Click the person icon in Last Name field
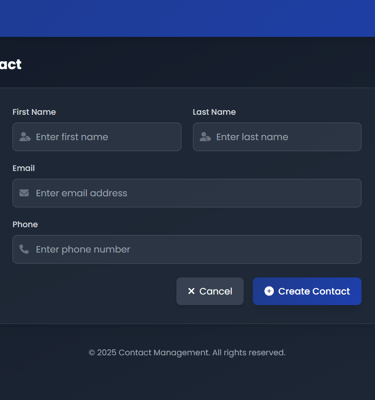This screenshot has height=400, width=375. pyautogui.click(x=205, y=137)
